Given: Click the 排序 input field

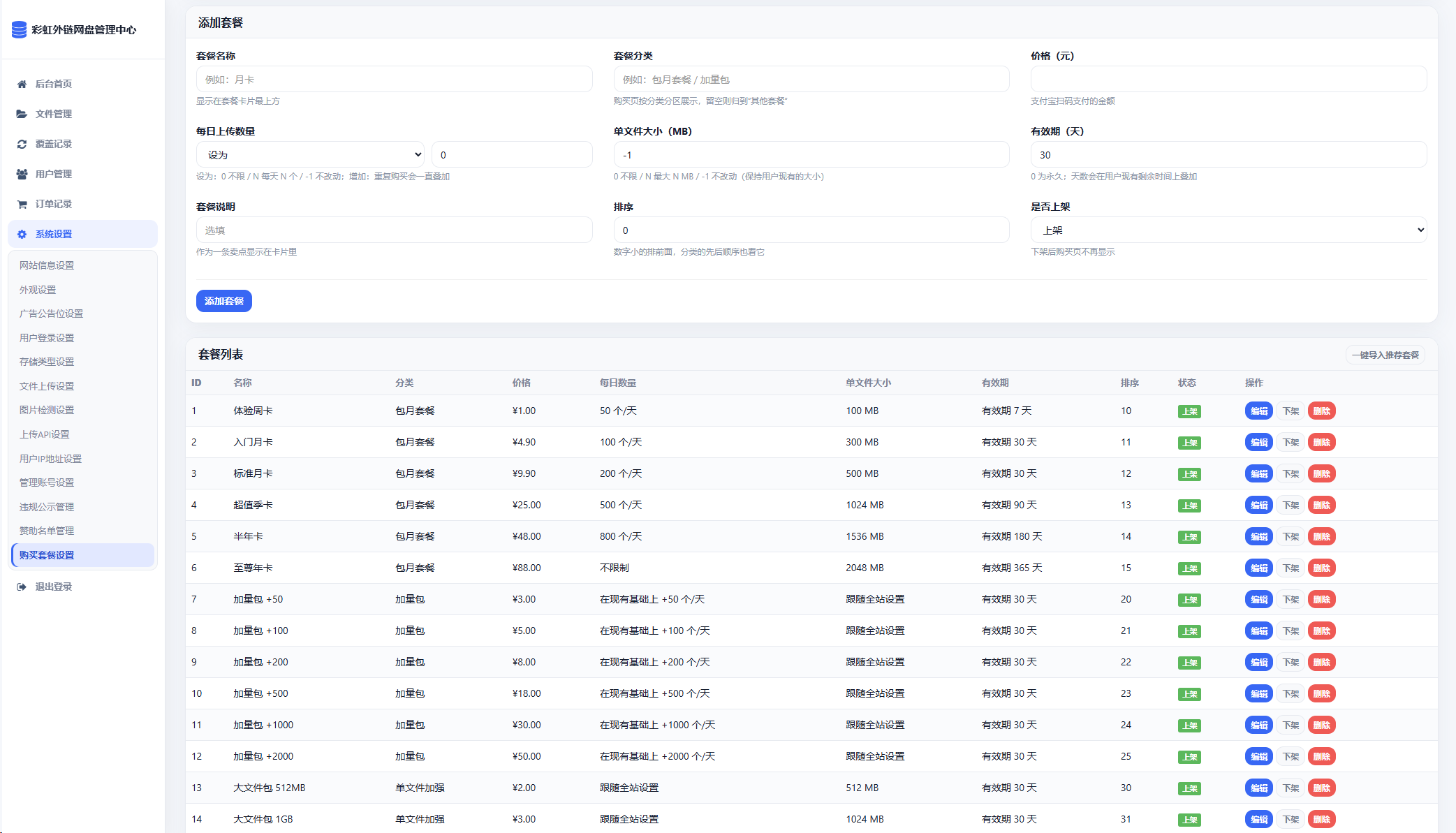Looking at the screenshot, I should tap(811, 230).
